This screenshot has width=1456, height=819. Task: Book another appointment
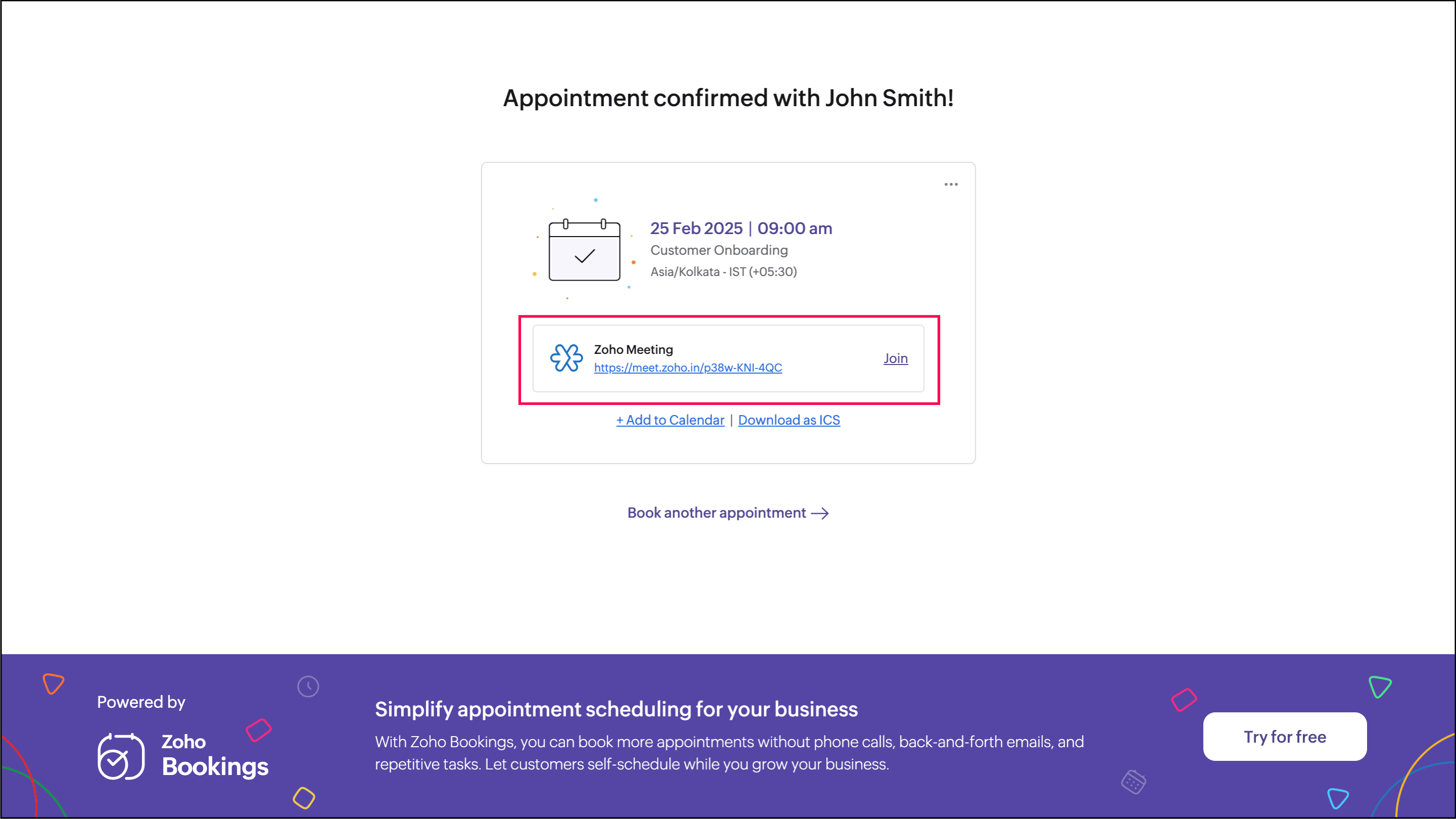click(716, 513)
